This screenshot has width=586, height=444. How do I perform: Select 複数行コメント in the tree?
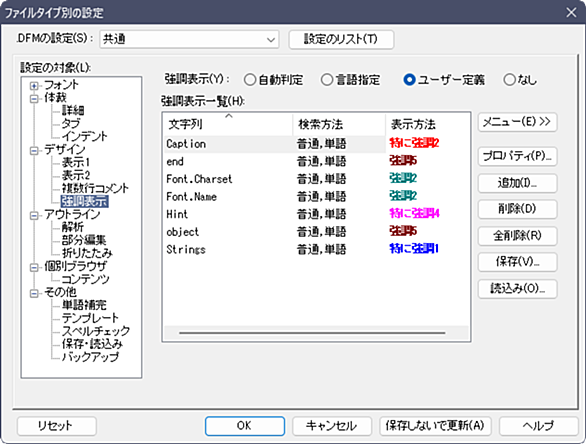tap(95, 188)
